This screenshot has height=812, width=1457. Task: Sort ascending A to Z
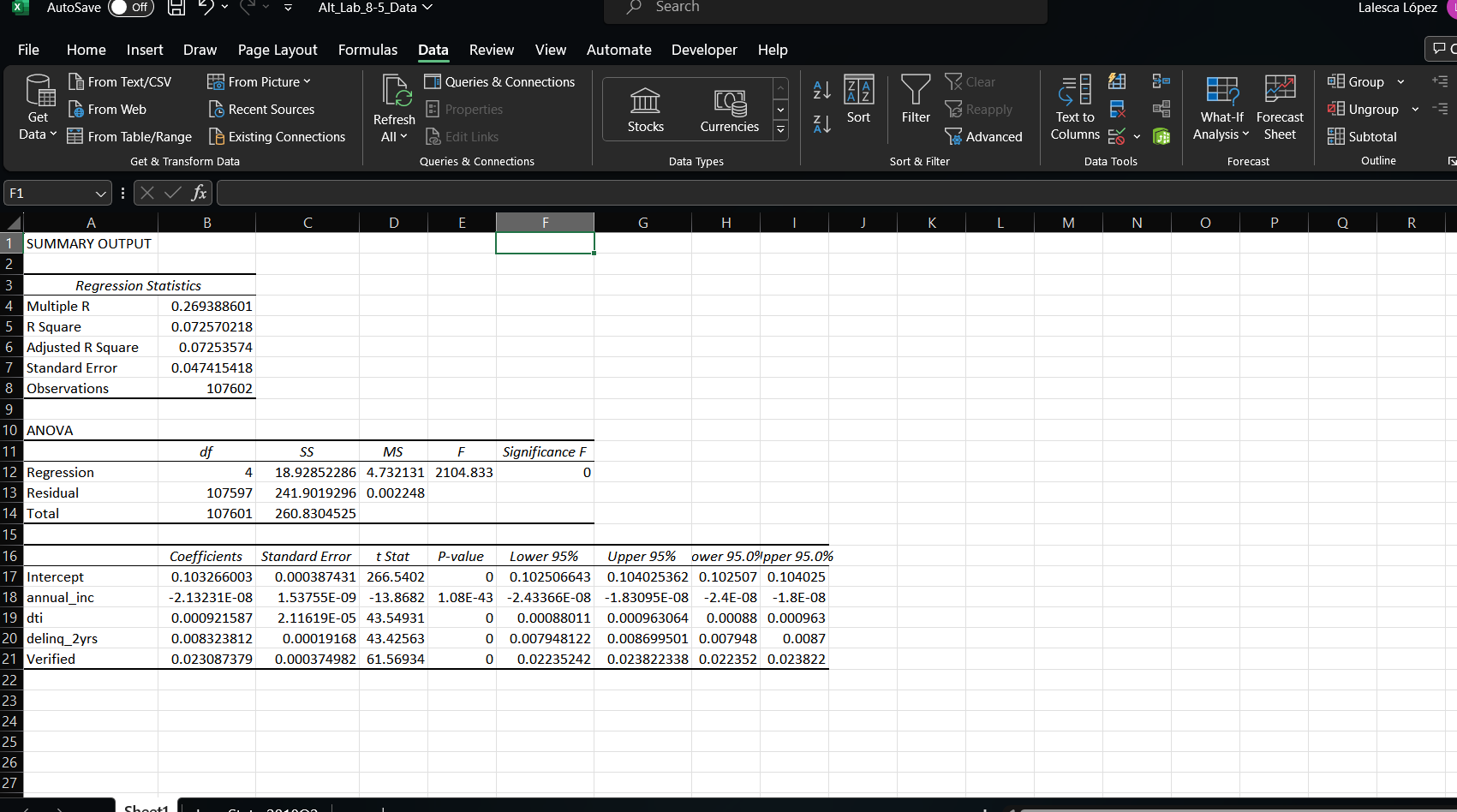pyautogui.click(x=821, y=89)
